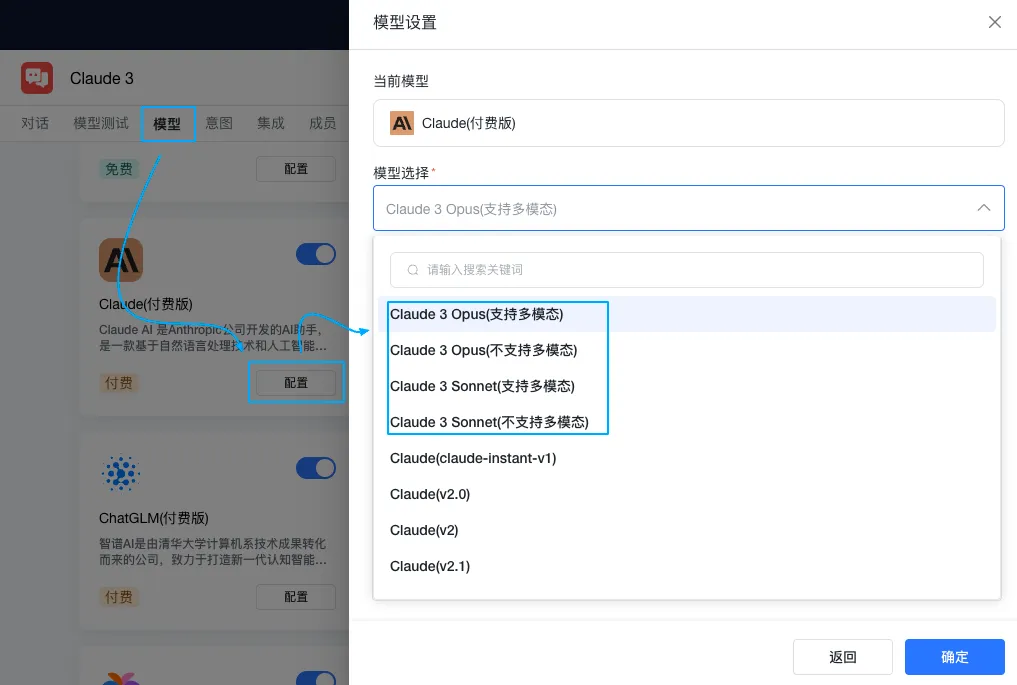
Task: Click the Anthropic icon in the 当前模型 field
Action: pyautogui.click(x=401, y=123)
